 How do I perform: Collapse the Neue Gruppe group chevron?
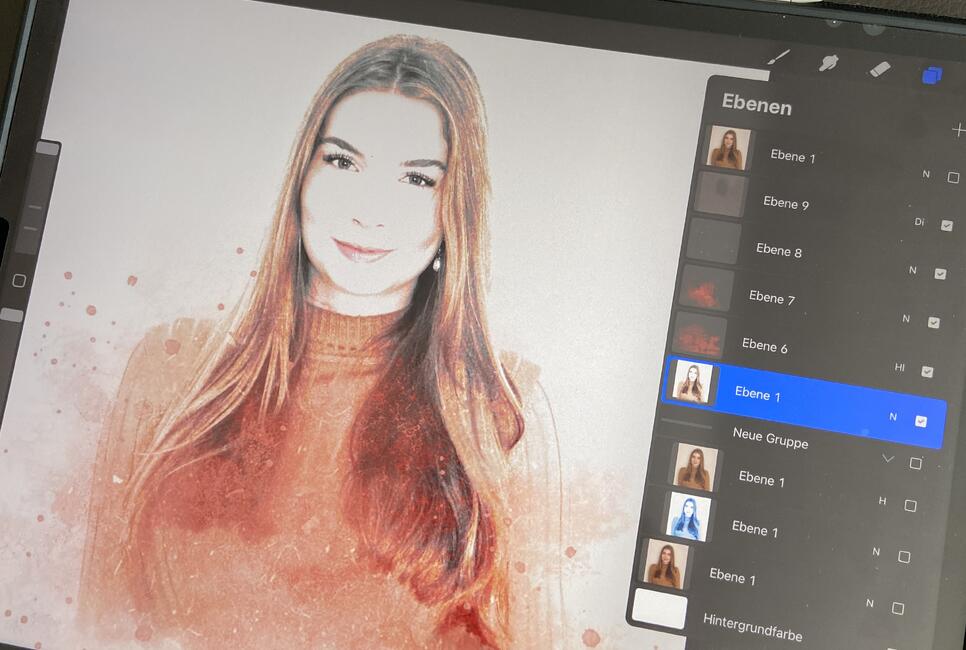tap(887, 459)
